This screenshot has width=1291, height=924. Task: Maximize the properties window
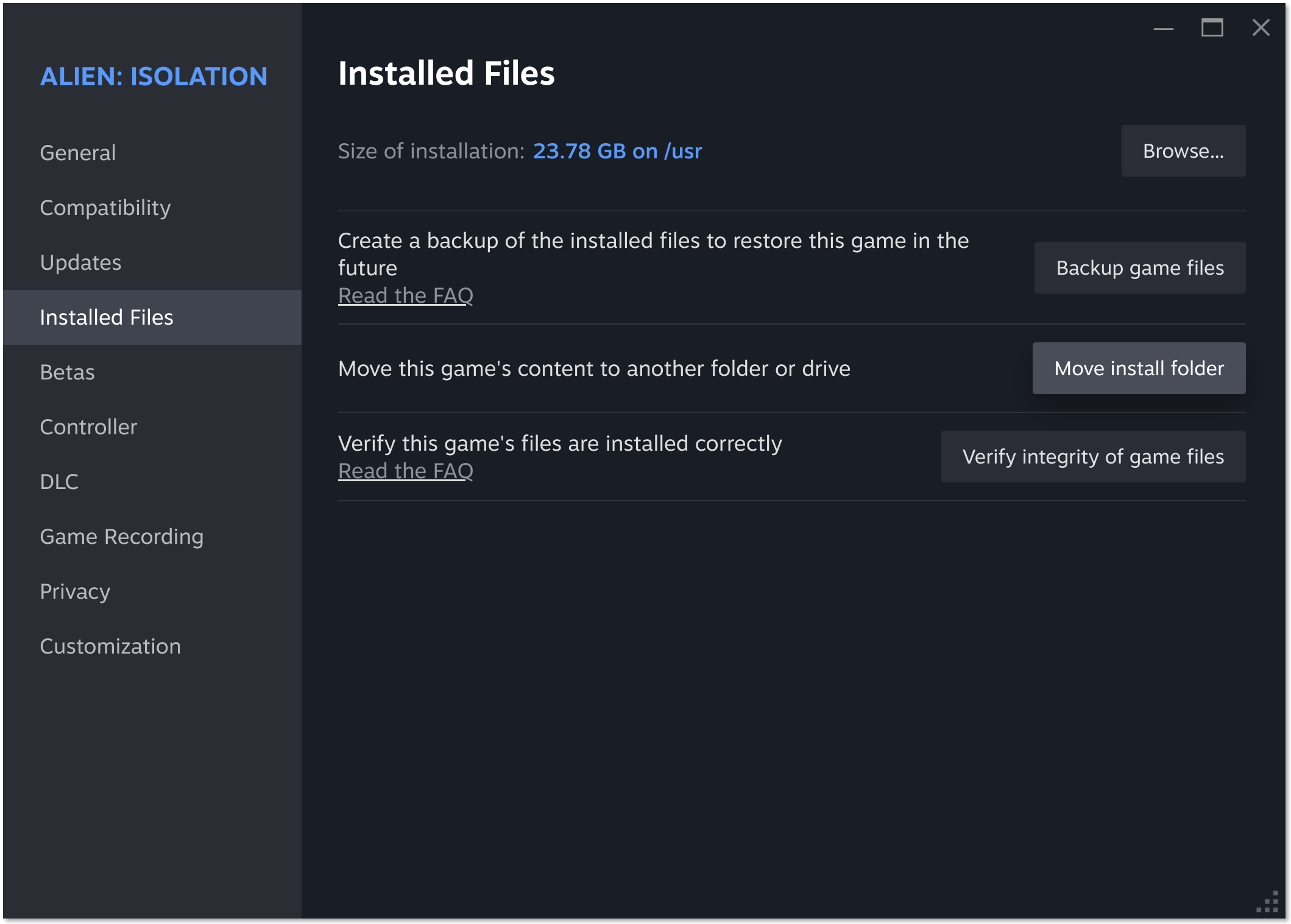pyautogui.click(x=1212, y=28)
